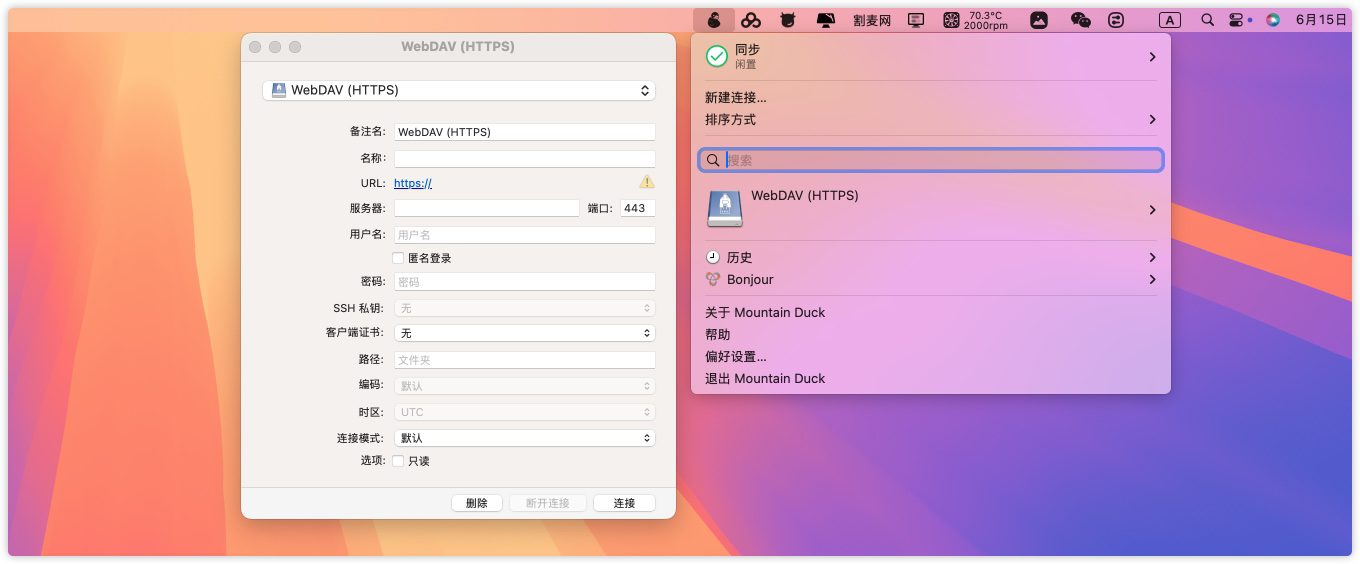Click the URL warning triangle icon
1360x564 pixels.
(647, 182)
